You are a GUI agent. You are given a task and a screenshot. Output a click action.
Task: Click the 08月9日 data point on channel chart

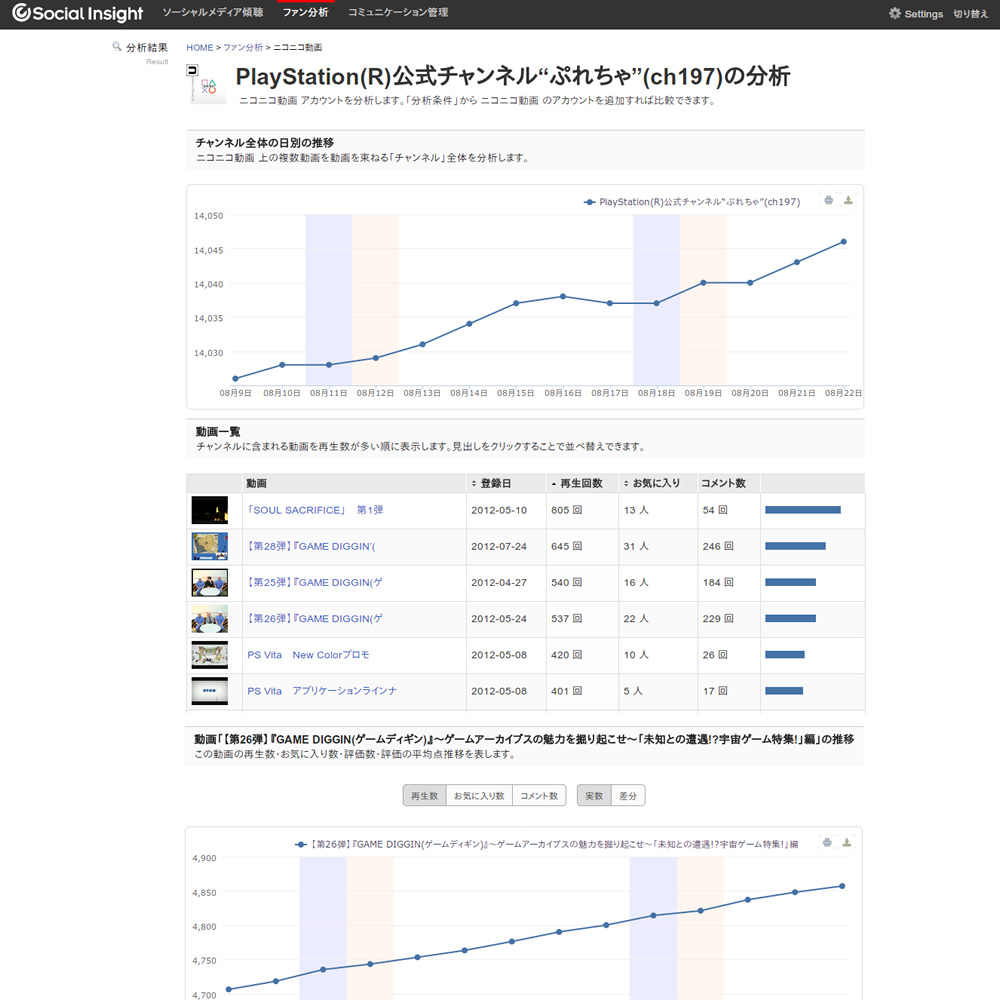pos(235,379)
